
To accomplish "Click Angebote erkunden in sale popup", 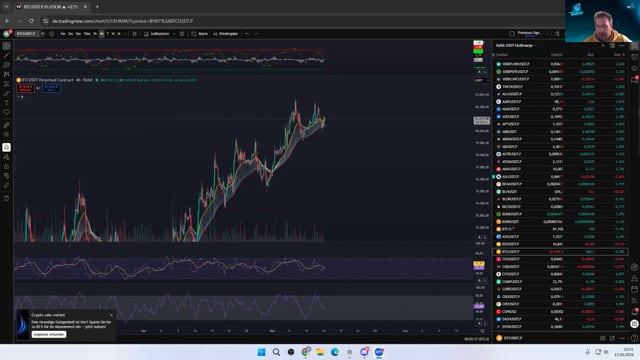I will (x=49, y=334).
